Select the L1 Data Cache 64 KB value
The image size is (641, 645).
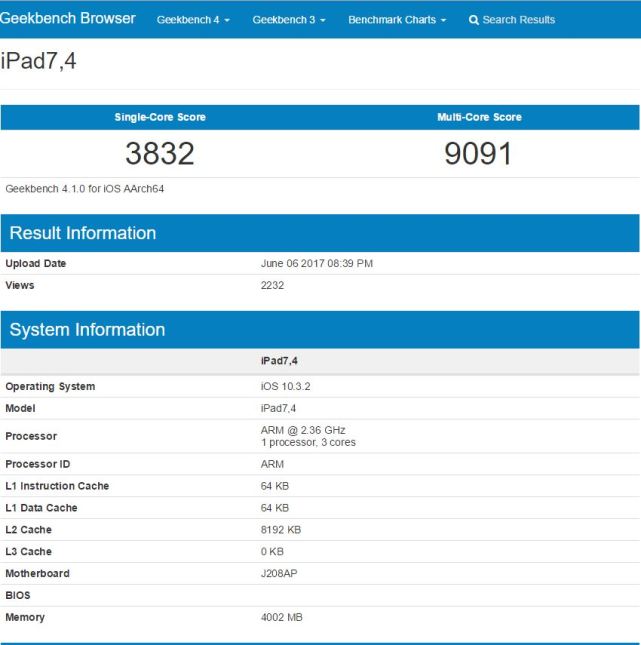[275, 508]
